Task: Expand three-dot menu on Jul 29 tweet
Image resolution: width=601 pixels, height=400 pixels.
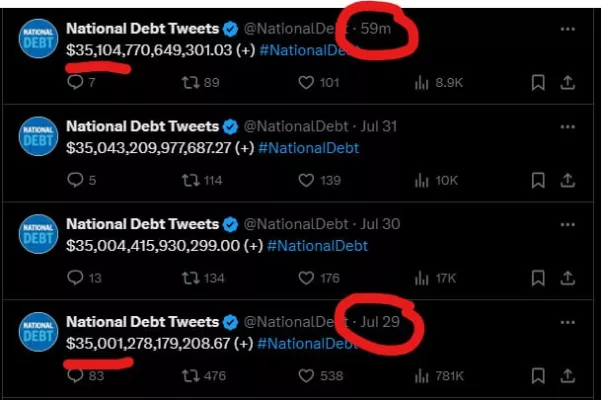Action: (x=568, y=323)
